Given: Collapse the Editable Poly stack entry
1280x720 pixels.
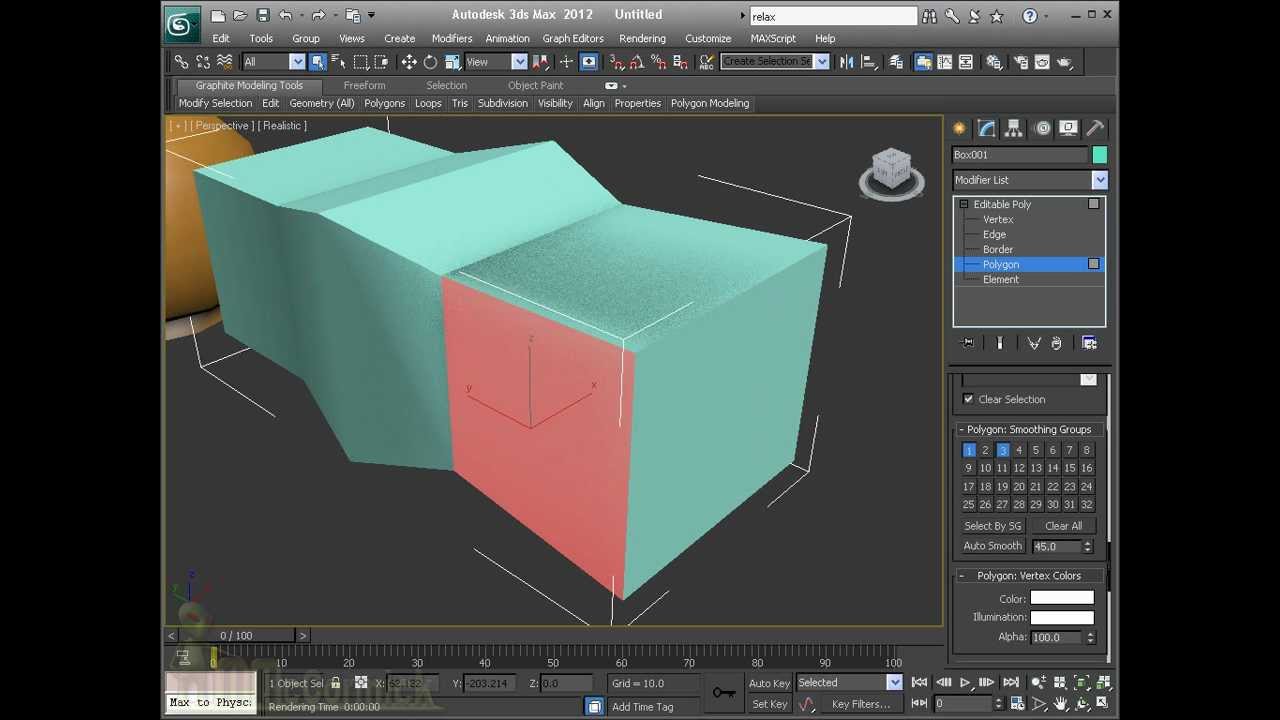Looking at the screenshot, I should click(x=964, y=204).
